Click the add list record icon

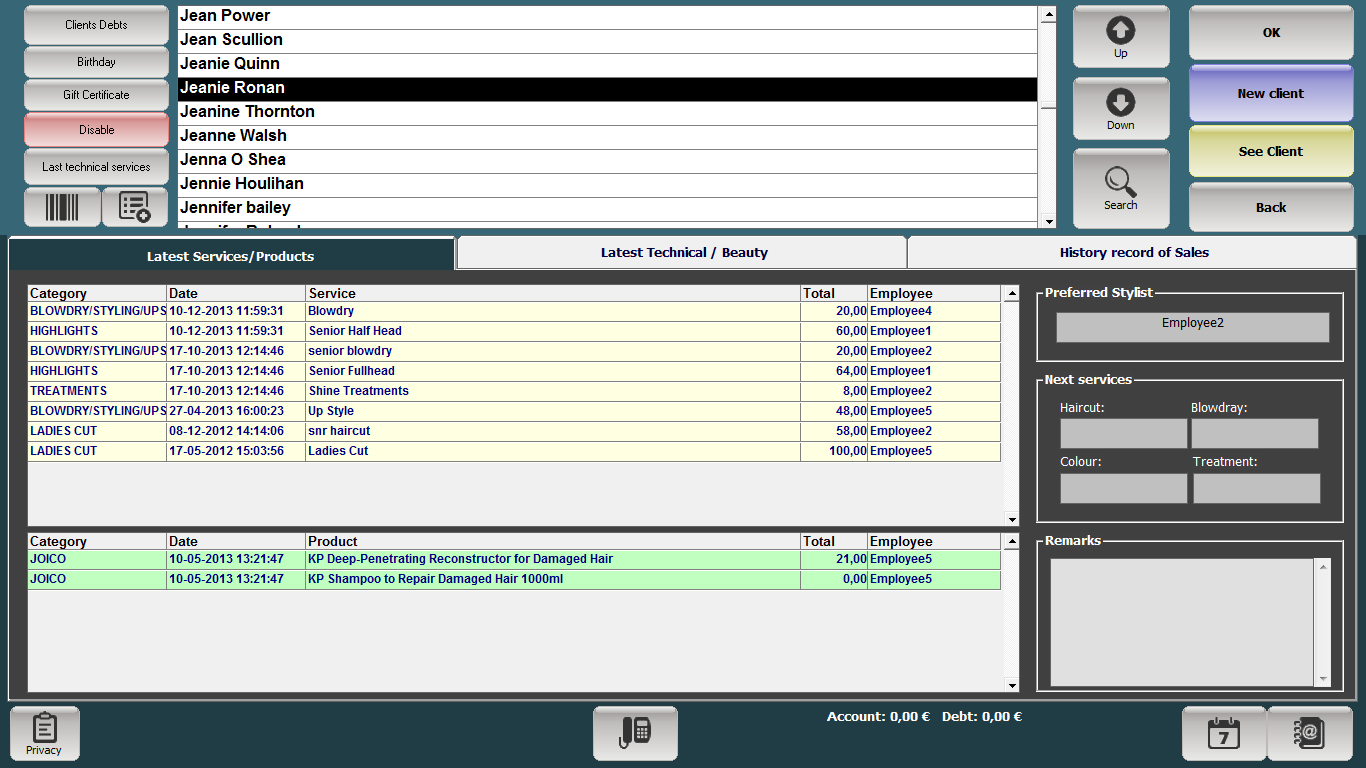tap(134, 207)
